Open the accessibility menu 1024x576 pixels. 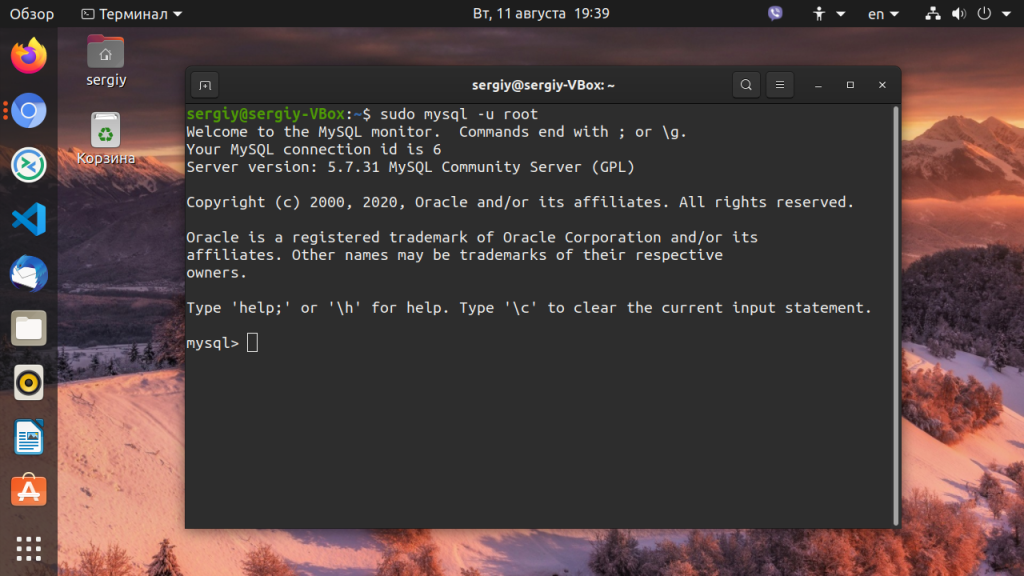[x=827, y=14]
